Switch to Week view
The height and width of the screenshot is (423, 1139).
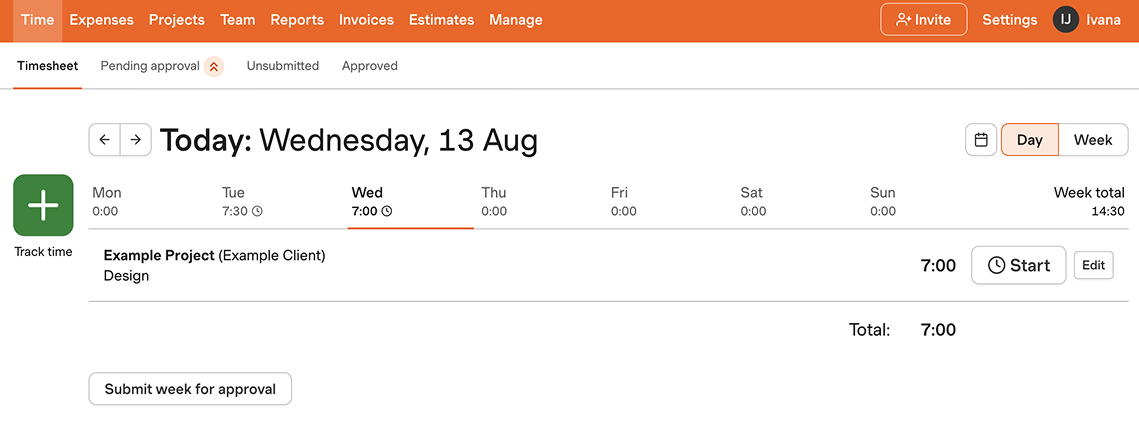point(1092,140)
